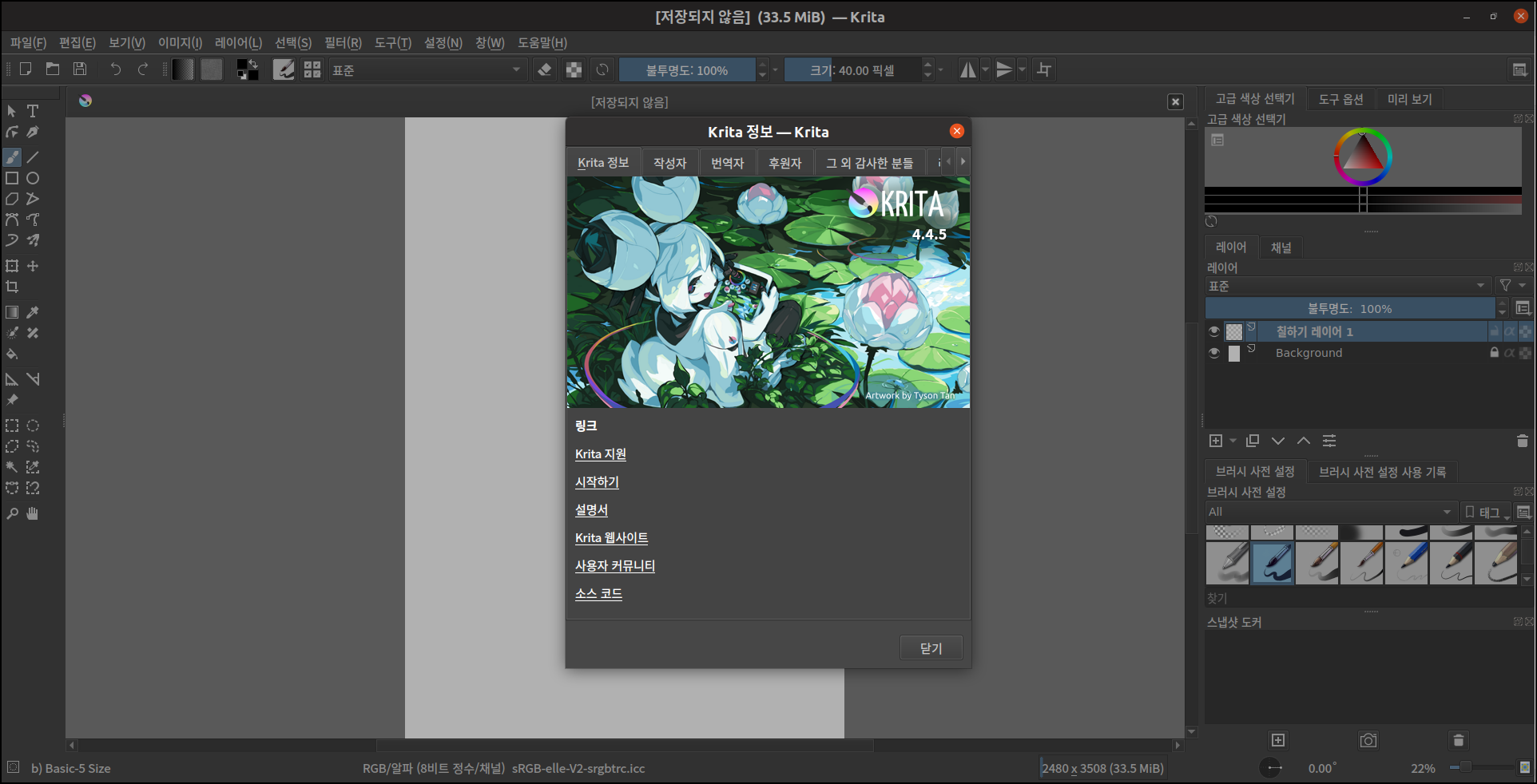Take a snapshot in Snapshot docker
Viewport: 1537px width, 784px height.
click(1368, 740)
